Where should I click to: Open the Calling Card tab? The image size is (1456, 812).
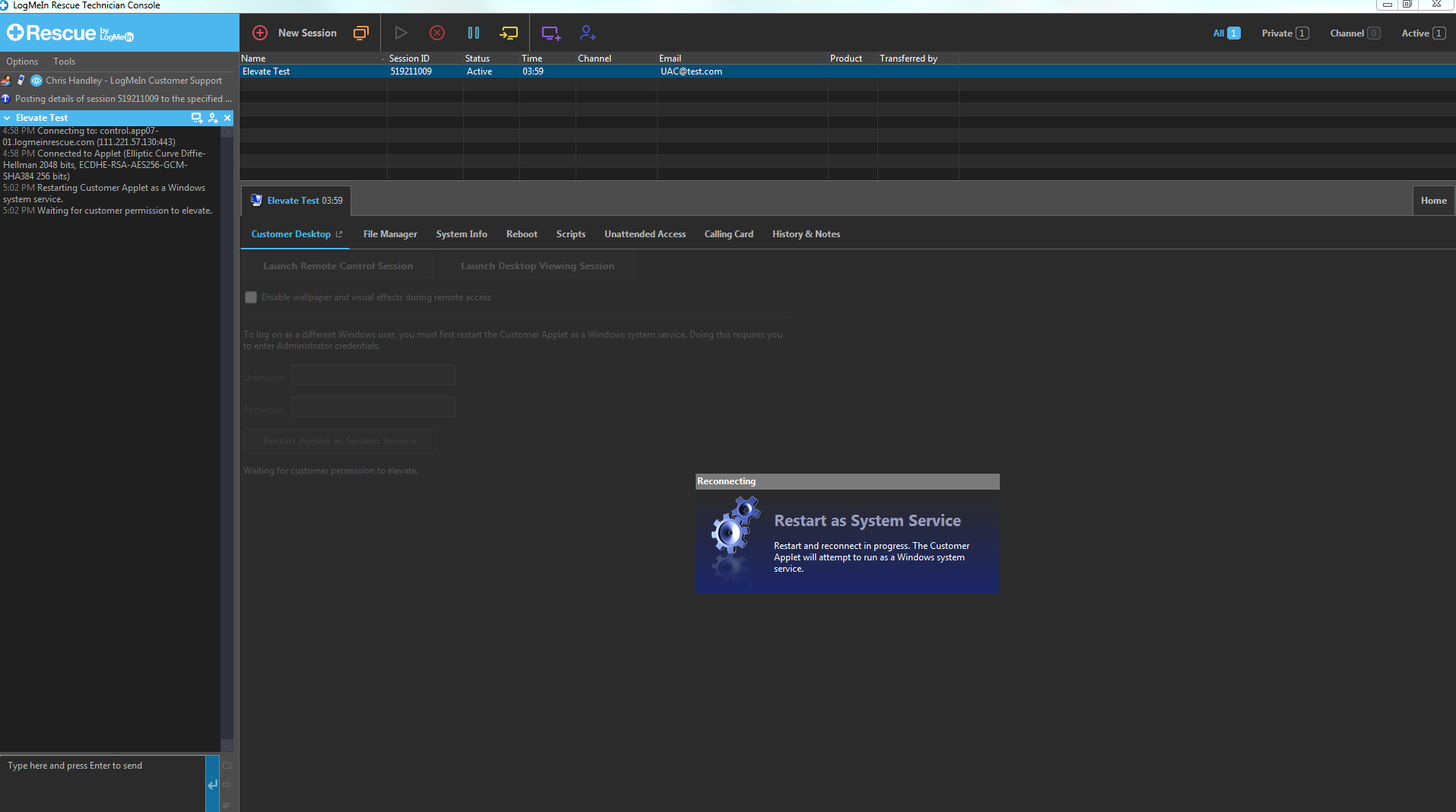728,234
